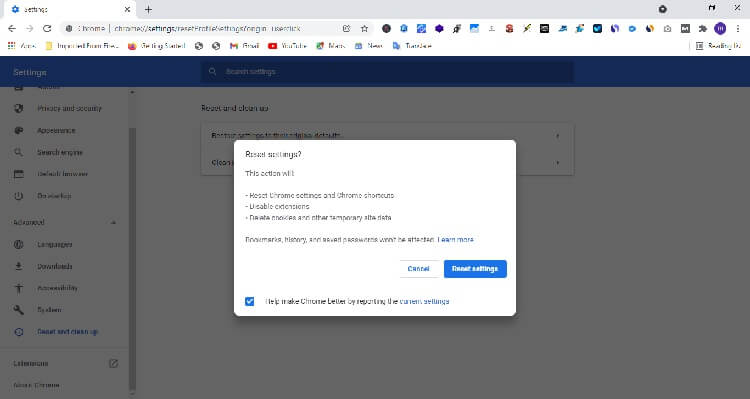Click the Search engine magnifier icon
750x399 pixels.
coord(19,152)
